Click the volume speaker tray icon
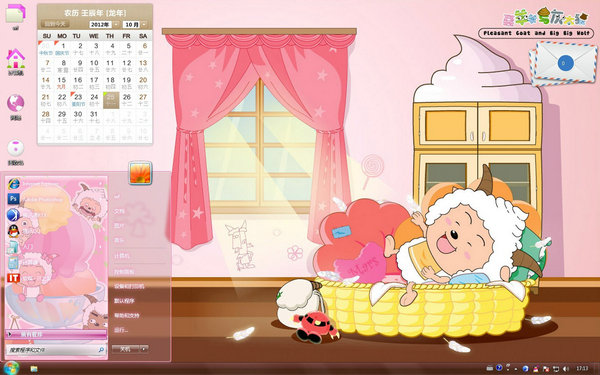This screenshot has height=375, width=600. click(566, 368)
